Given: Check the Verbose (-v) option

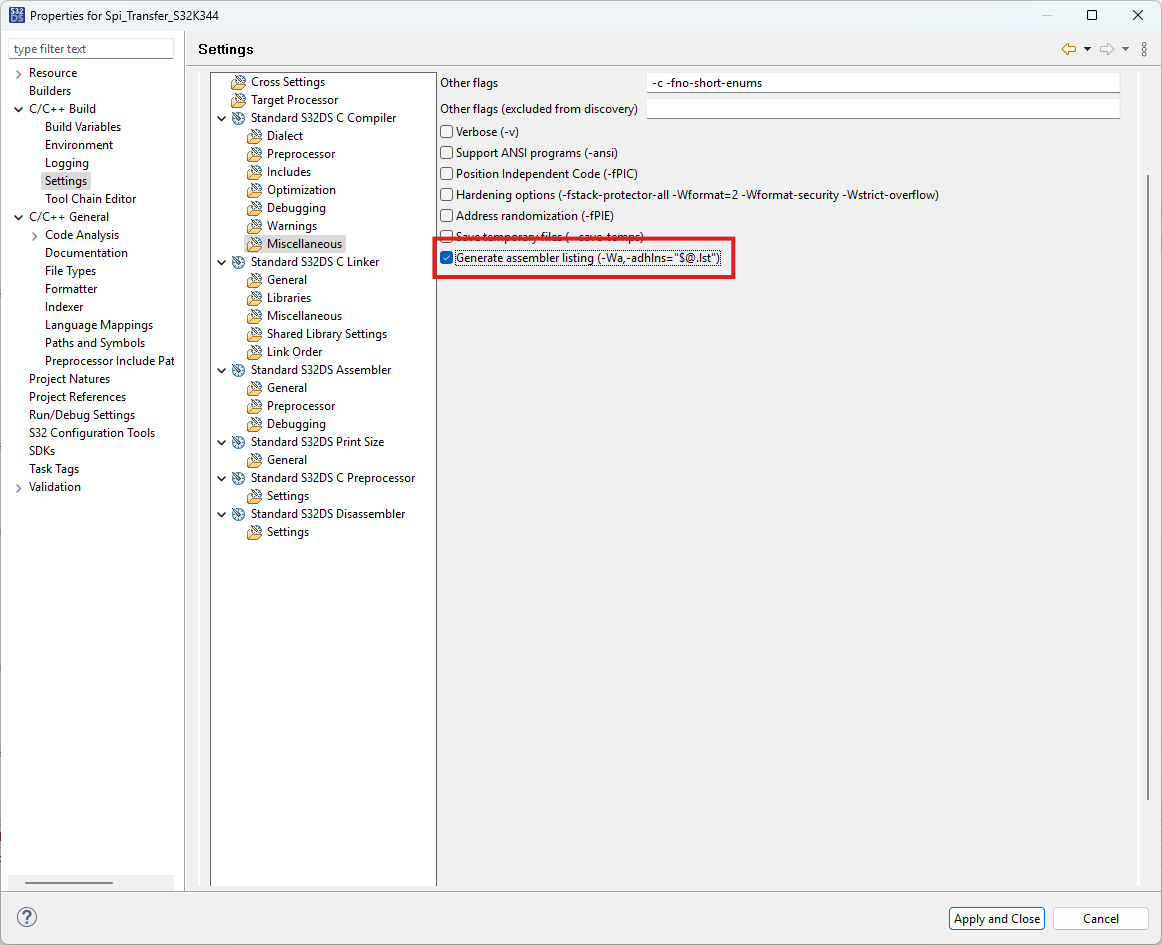Looking at the screenshot, I should click(x=445, y=131).
